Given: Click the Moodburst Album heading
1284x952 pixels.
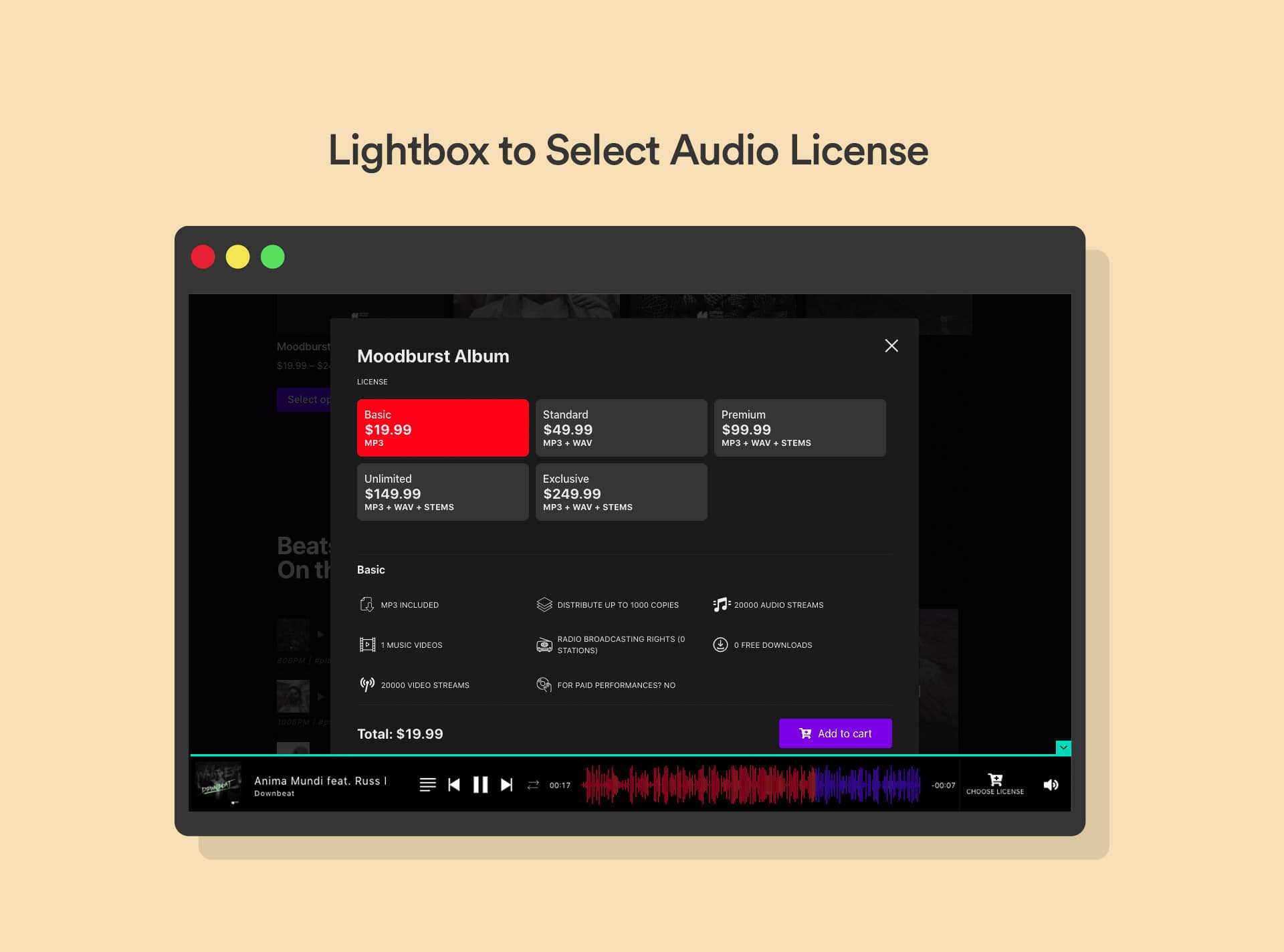Looking at the screenshot, I should coord(433,356).
